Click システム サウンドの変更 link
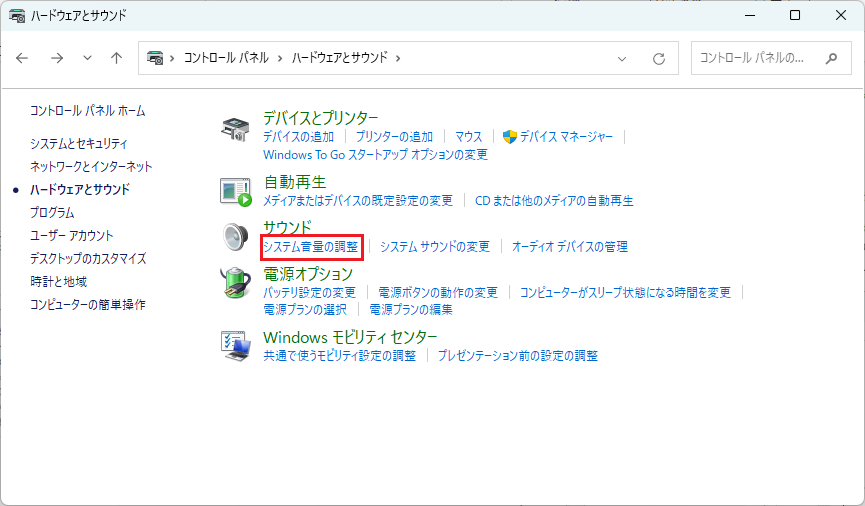The image size is (865, 506). (435, 247)
